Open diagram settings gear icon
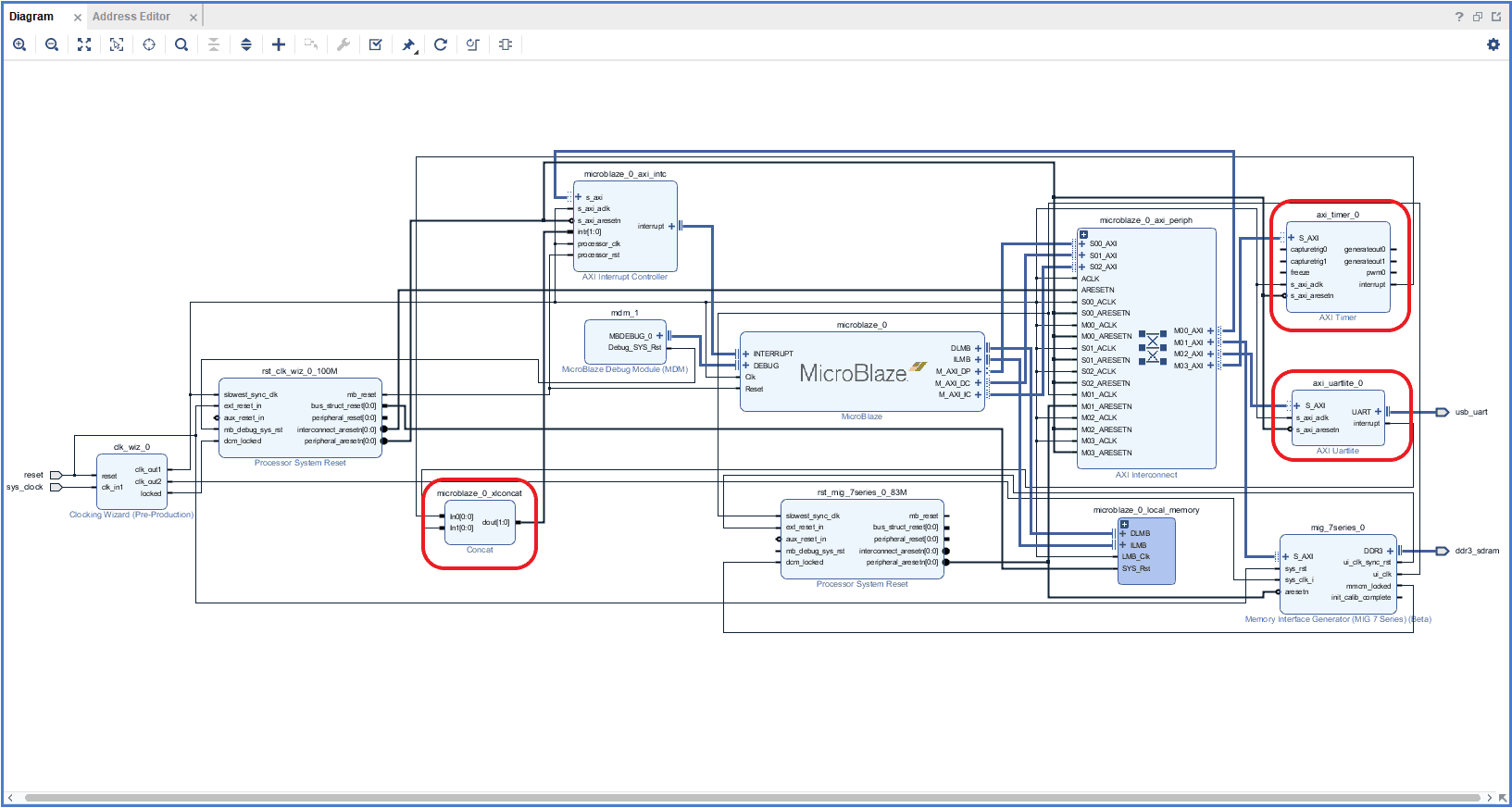The image size is (1512, 808). point(1493,44)
